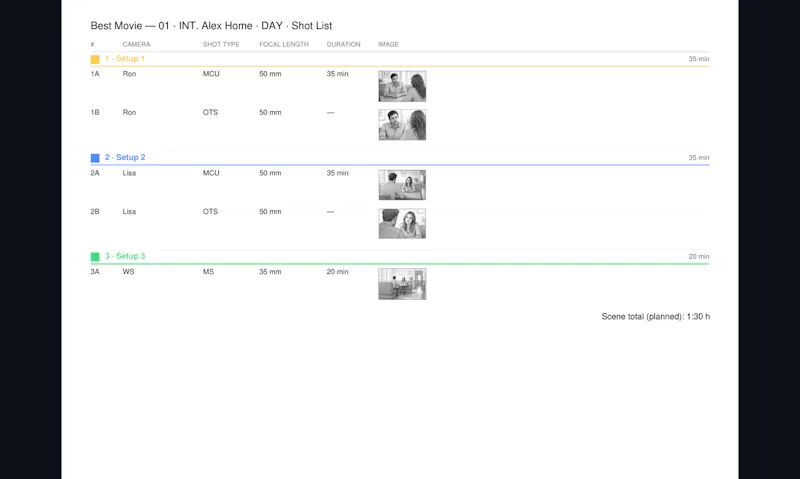Select the '3 · Setup 3' heading
Image resolution: width=800 pixels, height=479 pixels.
[125, 256]
